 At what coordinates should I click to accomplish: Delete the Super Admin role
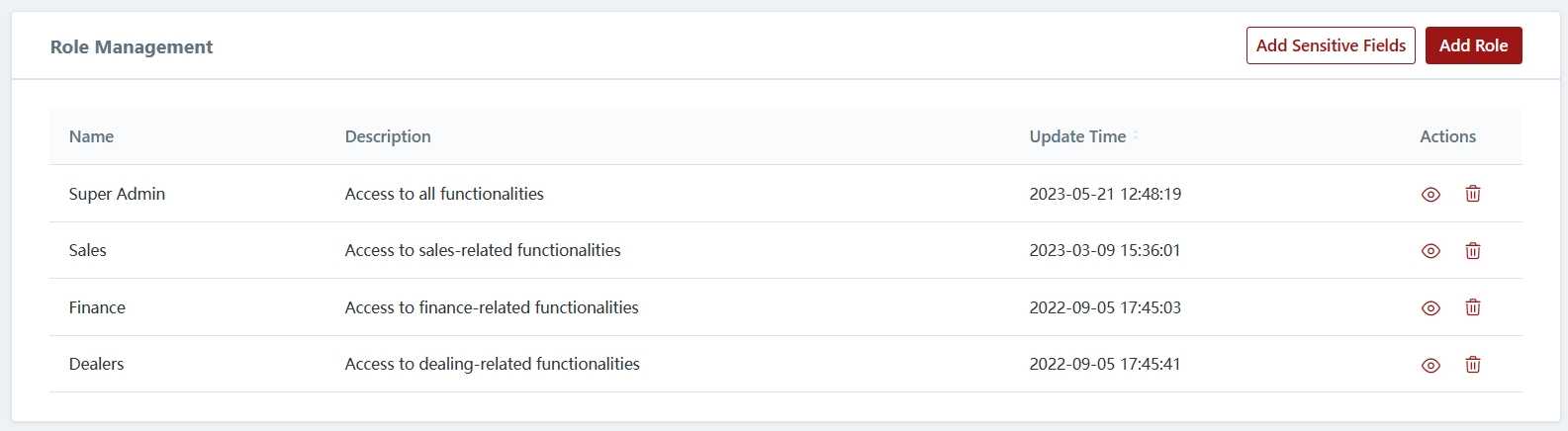pyautogui.click(x=1473, y=194)
